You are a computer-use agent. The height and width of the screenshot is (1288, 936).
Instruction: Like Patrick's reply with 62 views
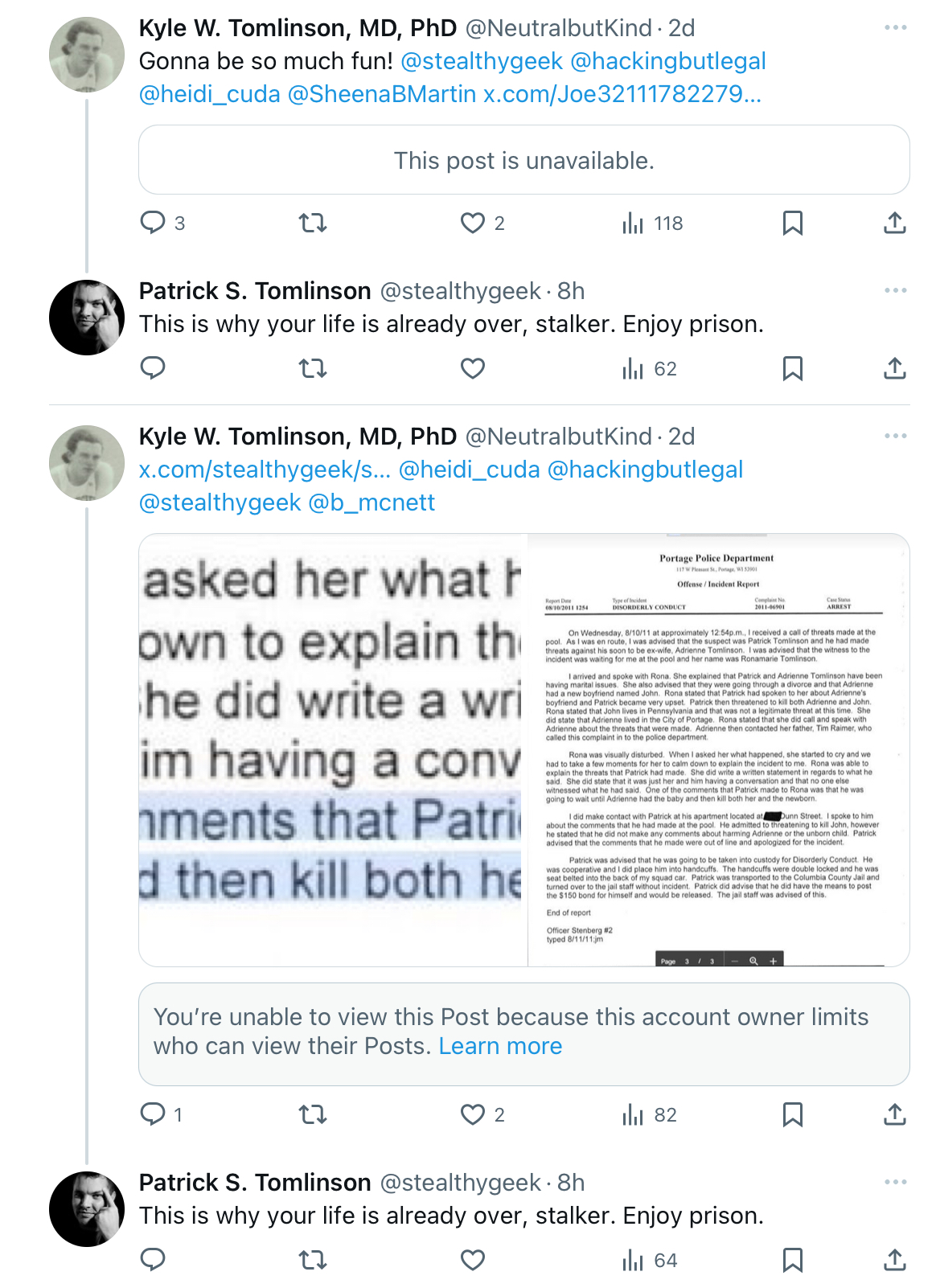click(473, 369)
